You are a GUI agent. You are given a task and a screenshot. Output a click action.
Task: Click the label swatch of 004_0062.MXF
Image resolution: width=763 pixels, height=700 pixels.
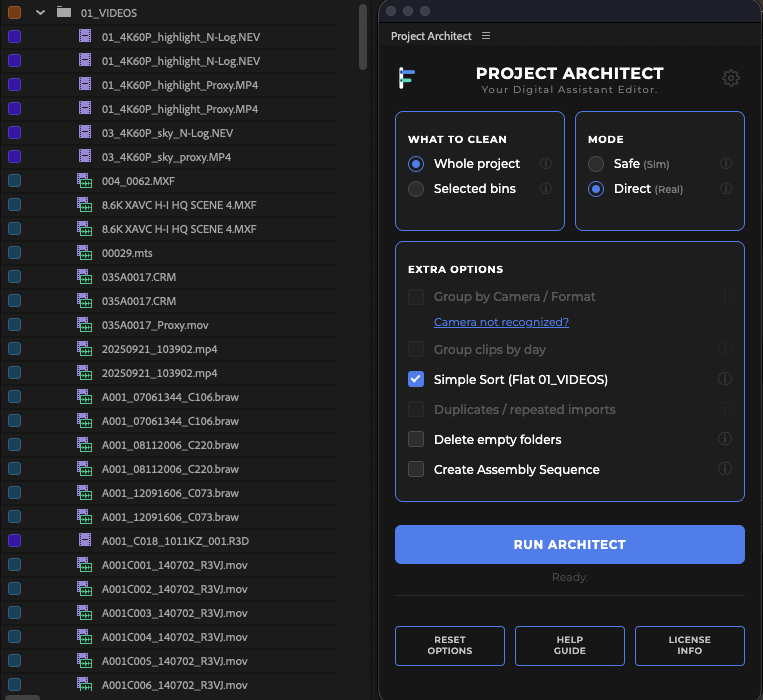point(15,180)
